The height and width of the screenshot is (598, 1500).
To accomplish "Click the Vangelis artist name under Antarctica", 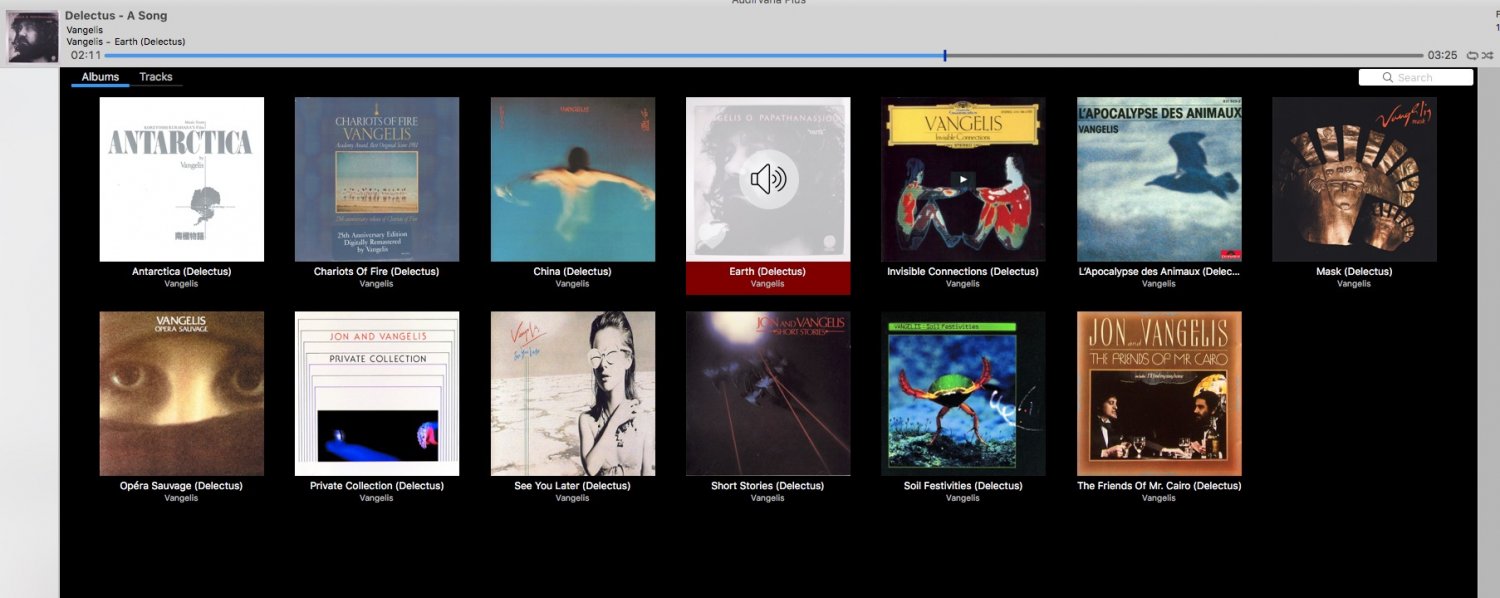I will tap(182, 284).
